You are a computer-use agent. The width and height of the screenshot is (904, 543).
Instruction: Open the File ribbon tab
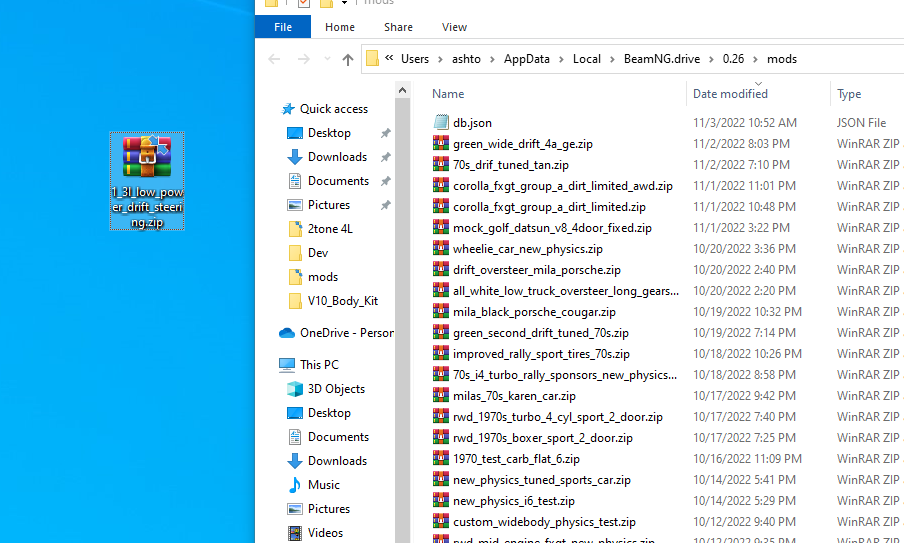[x=282, y=27]
